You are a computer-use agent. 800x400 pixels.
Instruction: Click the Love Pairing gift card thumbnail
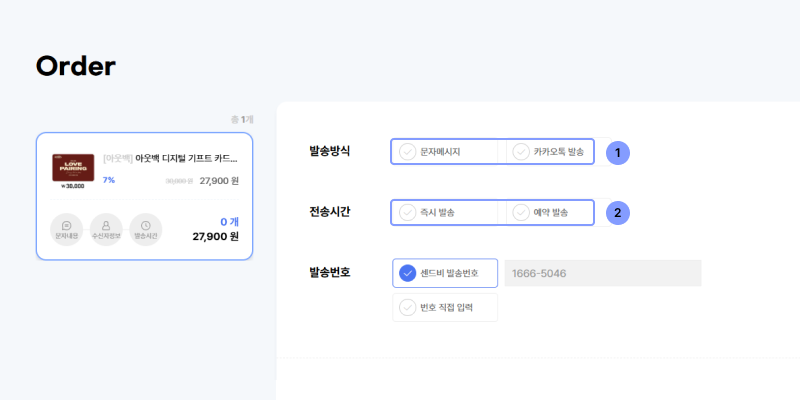(x=73, y=169)
